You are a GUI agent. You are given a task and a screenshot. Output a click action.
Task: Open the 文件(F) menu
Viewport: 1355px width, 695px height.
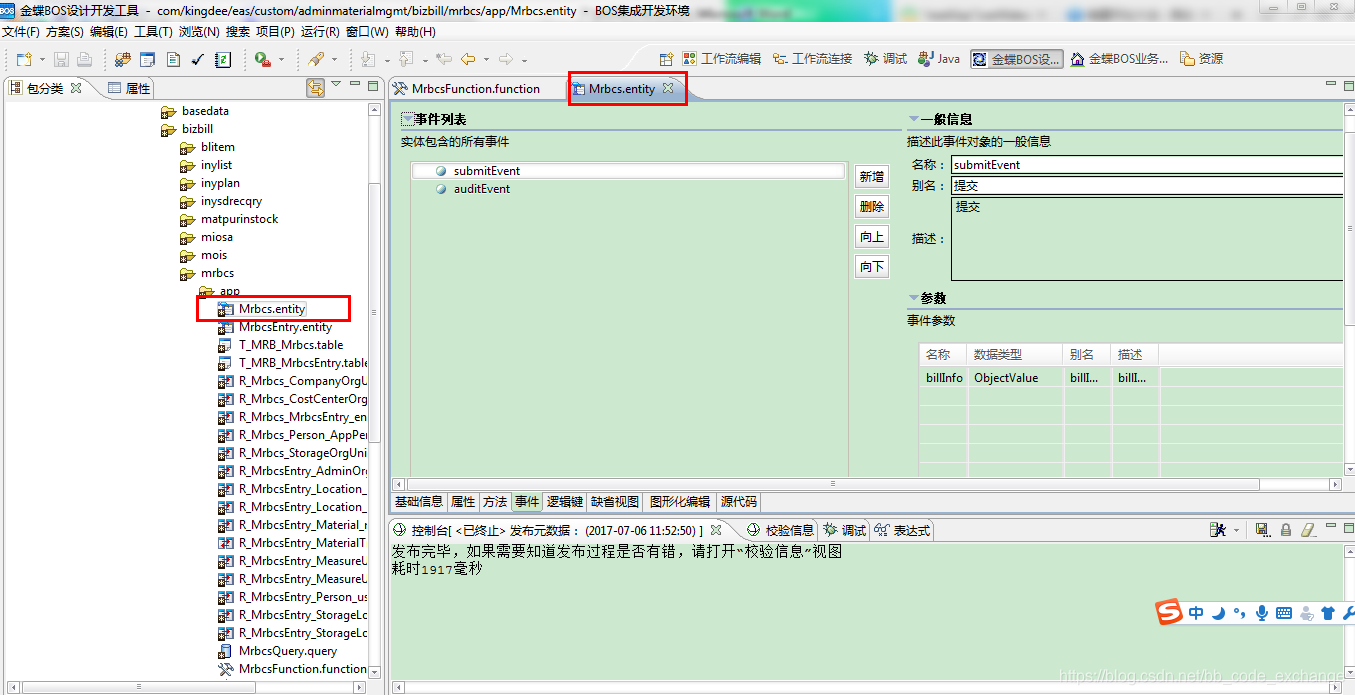click(21, 32)
